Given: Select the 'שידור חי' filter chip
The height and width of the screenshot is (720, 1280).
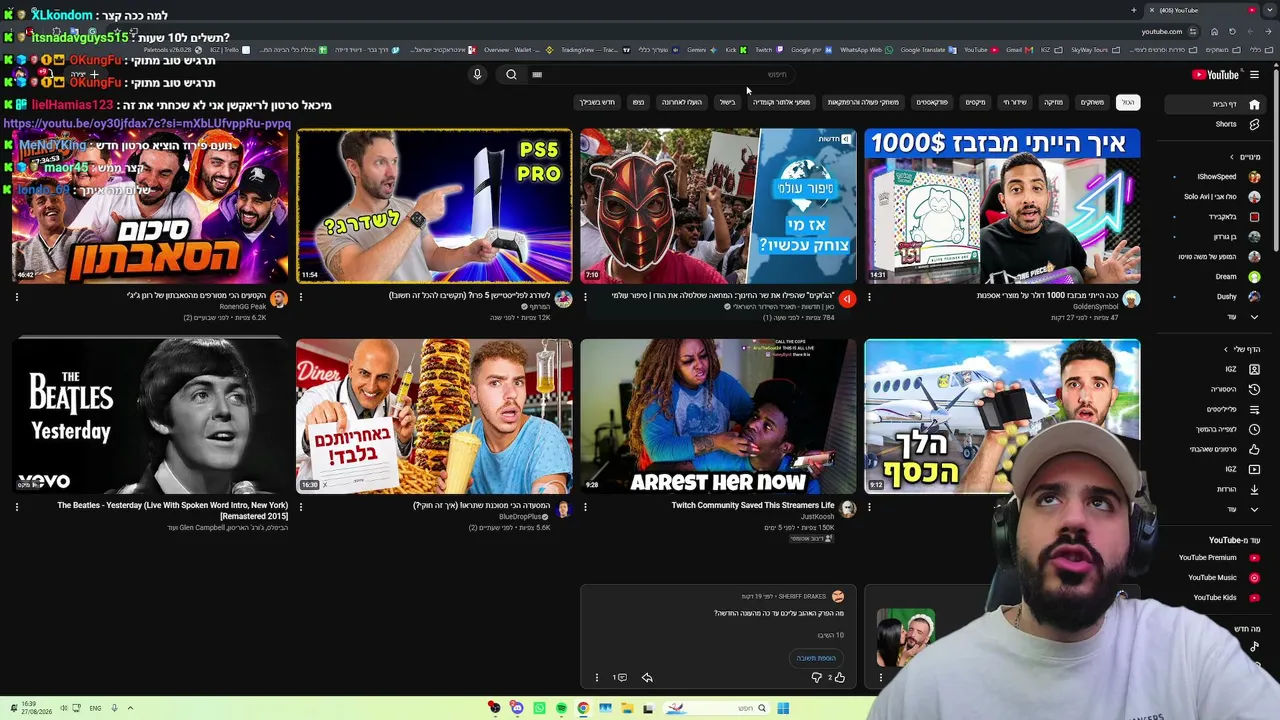Looking at the screenshot, I should 1015,102.
